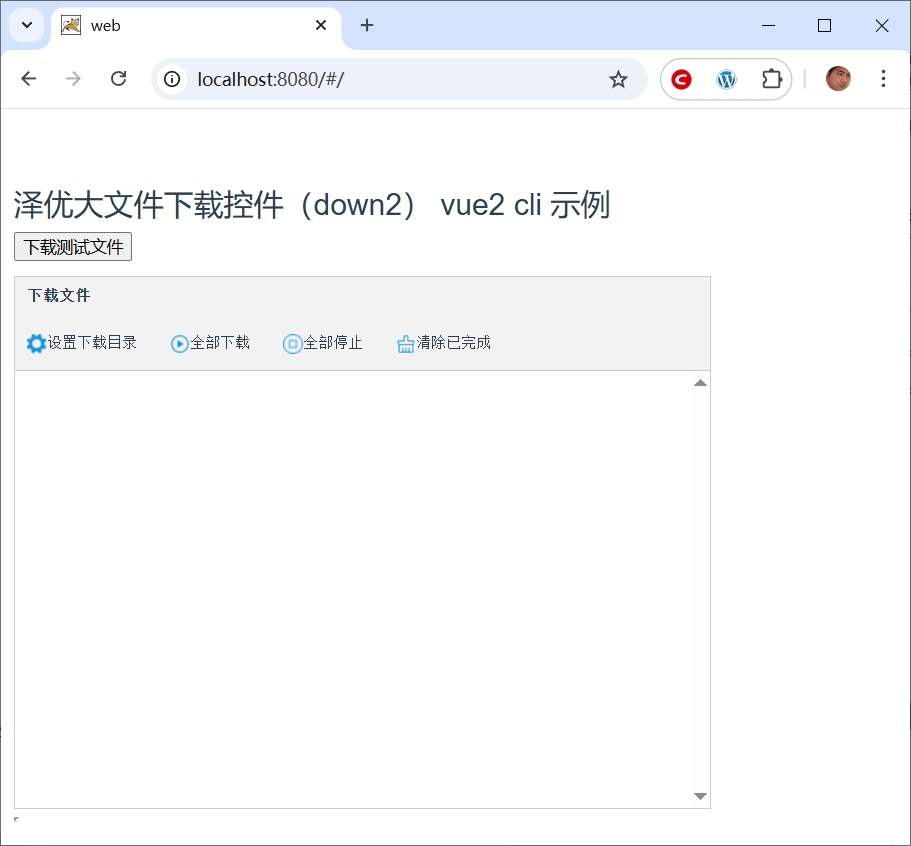Click the 下载测试文件 button
Screen dimensions: 911x846
(x=73, y=247)
